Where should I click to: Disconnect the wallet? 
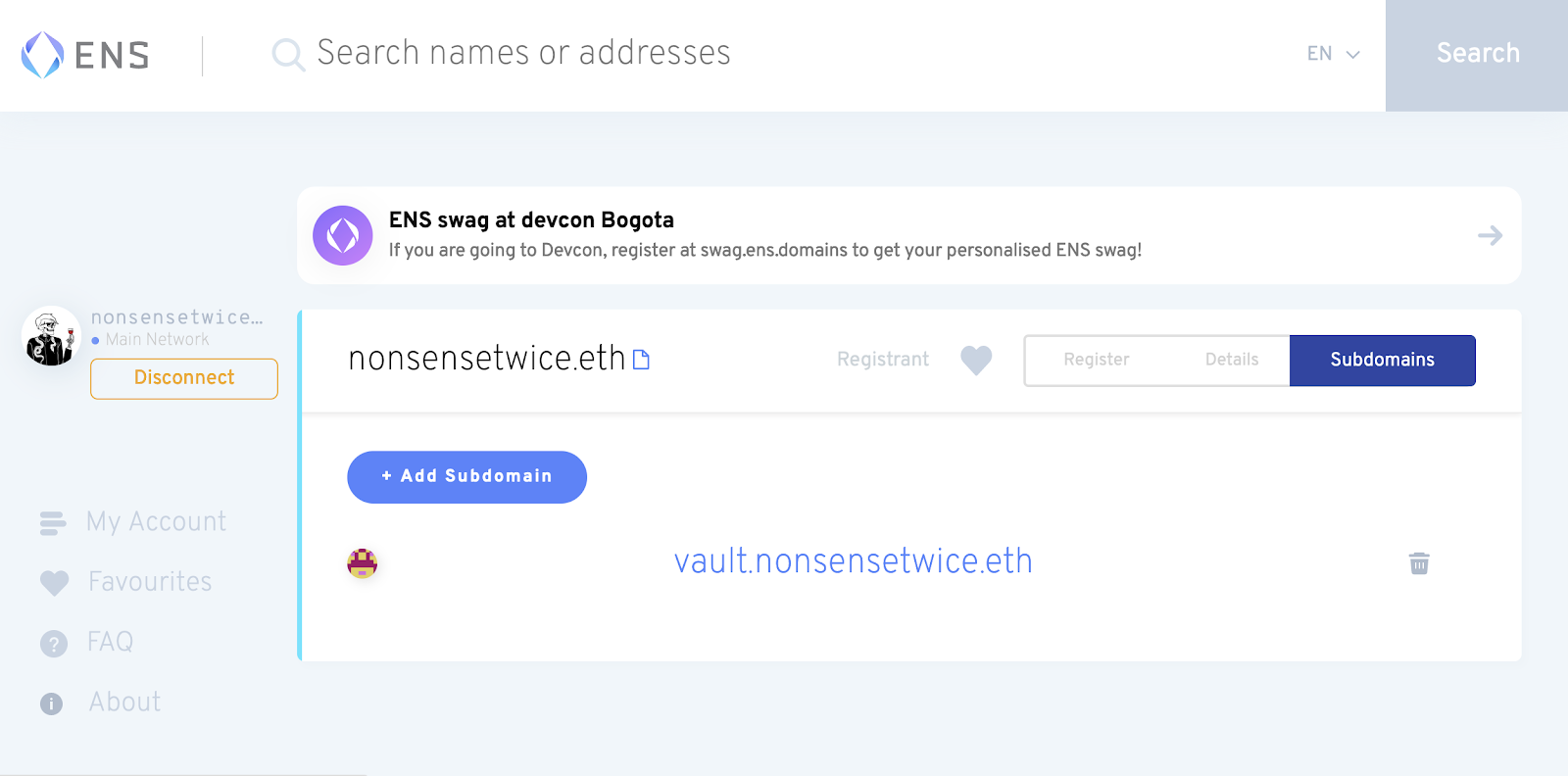[184, 378]
